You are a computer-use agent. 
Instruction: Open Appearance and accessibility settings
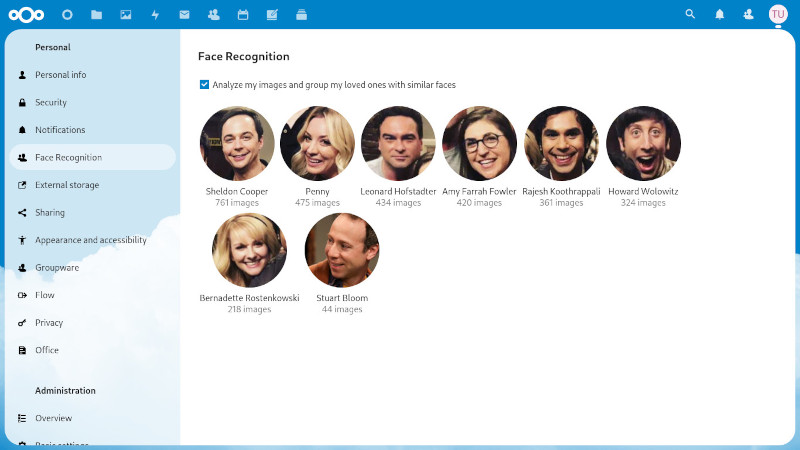(92, 240)
